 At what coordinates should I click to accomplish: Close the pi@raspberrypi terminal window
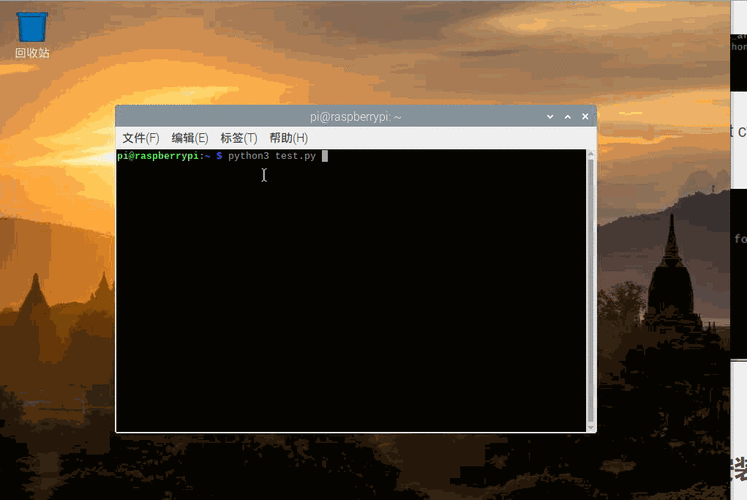point(585,117)
